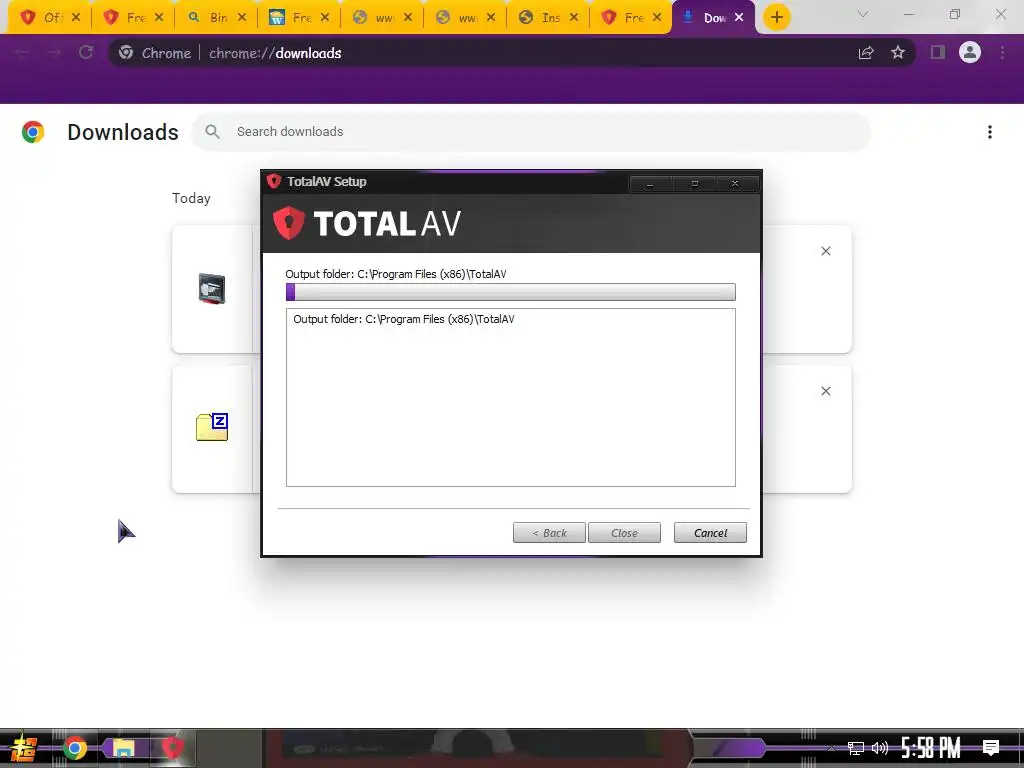Screen dimensions: 1024x768
Task: Open Chrome's three-dot main menu
Action: click(1002, 53)
